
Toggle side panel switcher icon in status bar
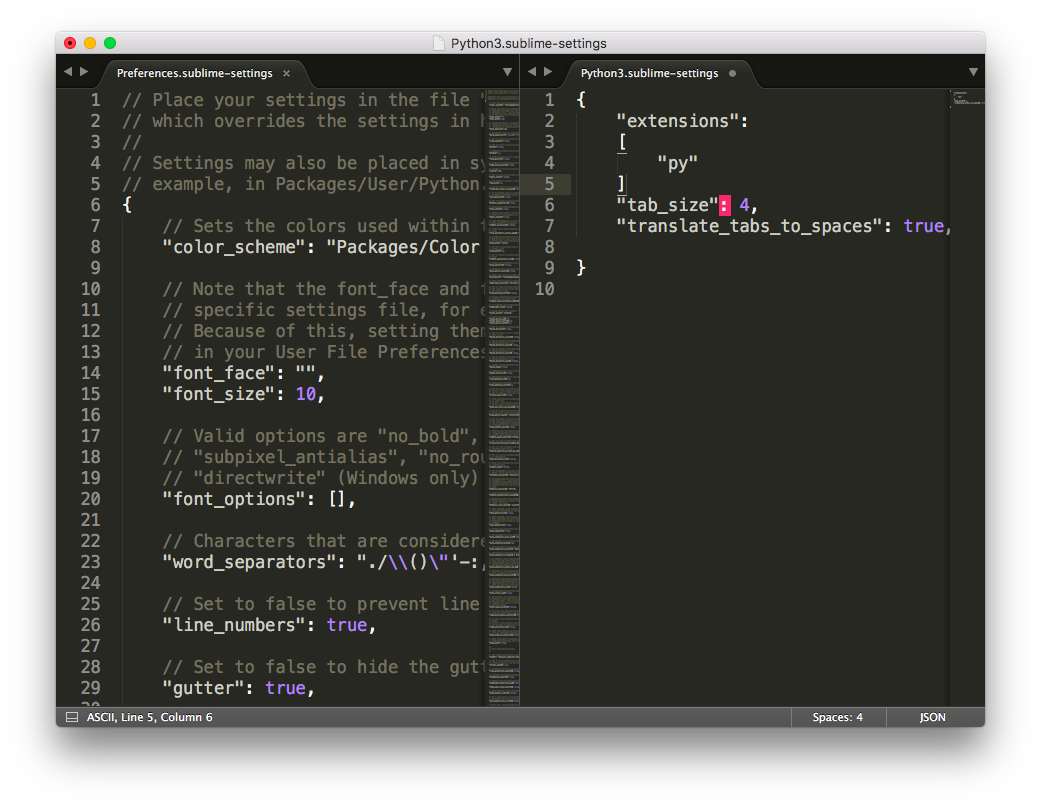coord(72,717)
